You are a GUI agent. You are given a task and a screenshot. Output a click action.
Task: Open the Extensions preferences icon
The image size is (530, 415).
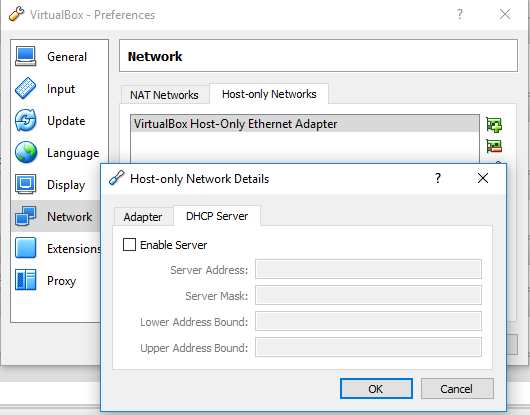pyautogui.click(x=25, y=248)
